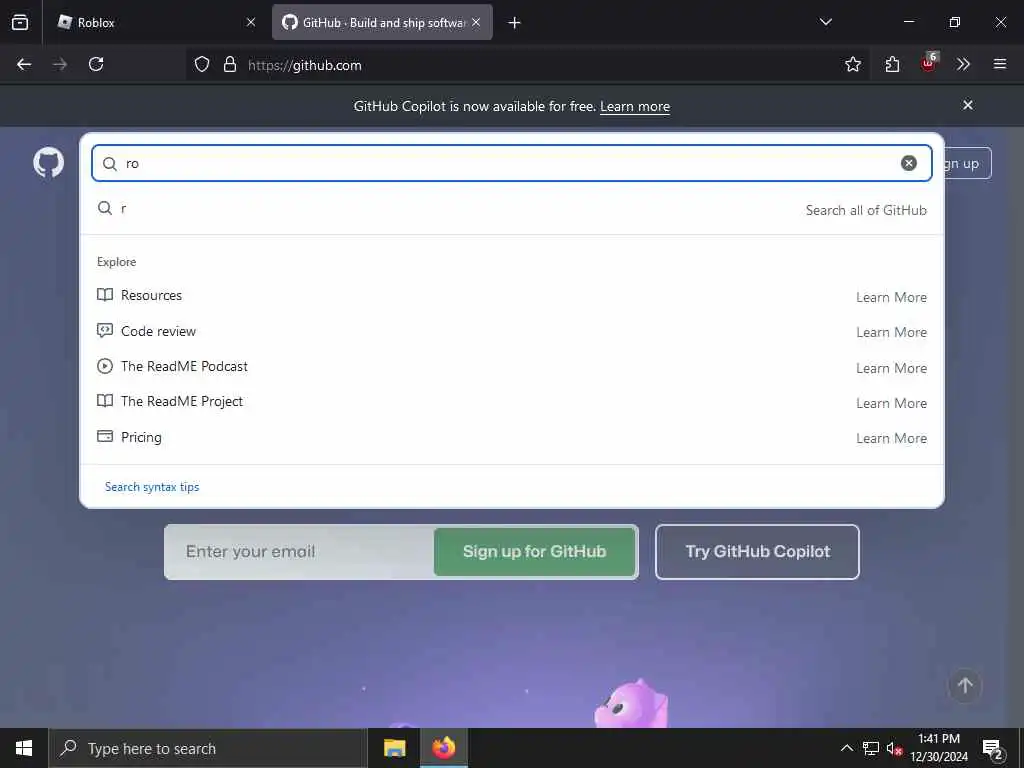Click the Enter your email field
This screenshot has height=768, width=1024.
(x=300, y=552)
